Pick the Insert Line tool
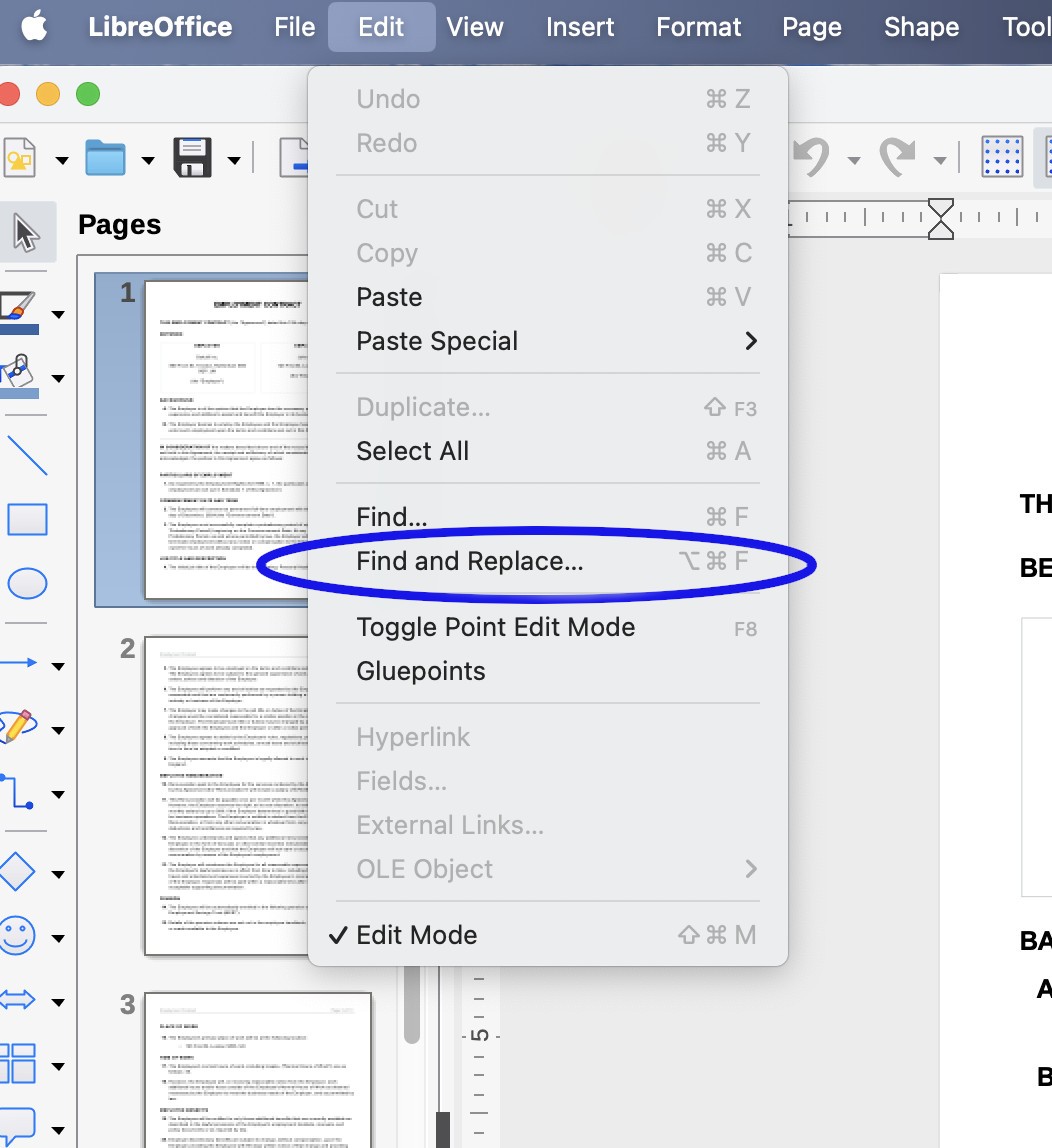 (27, 455)
